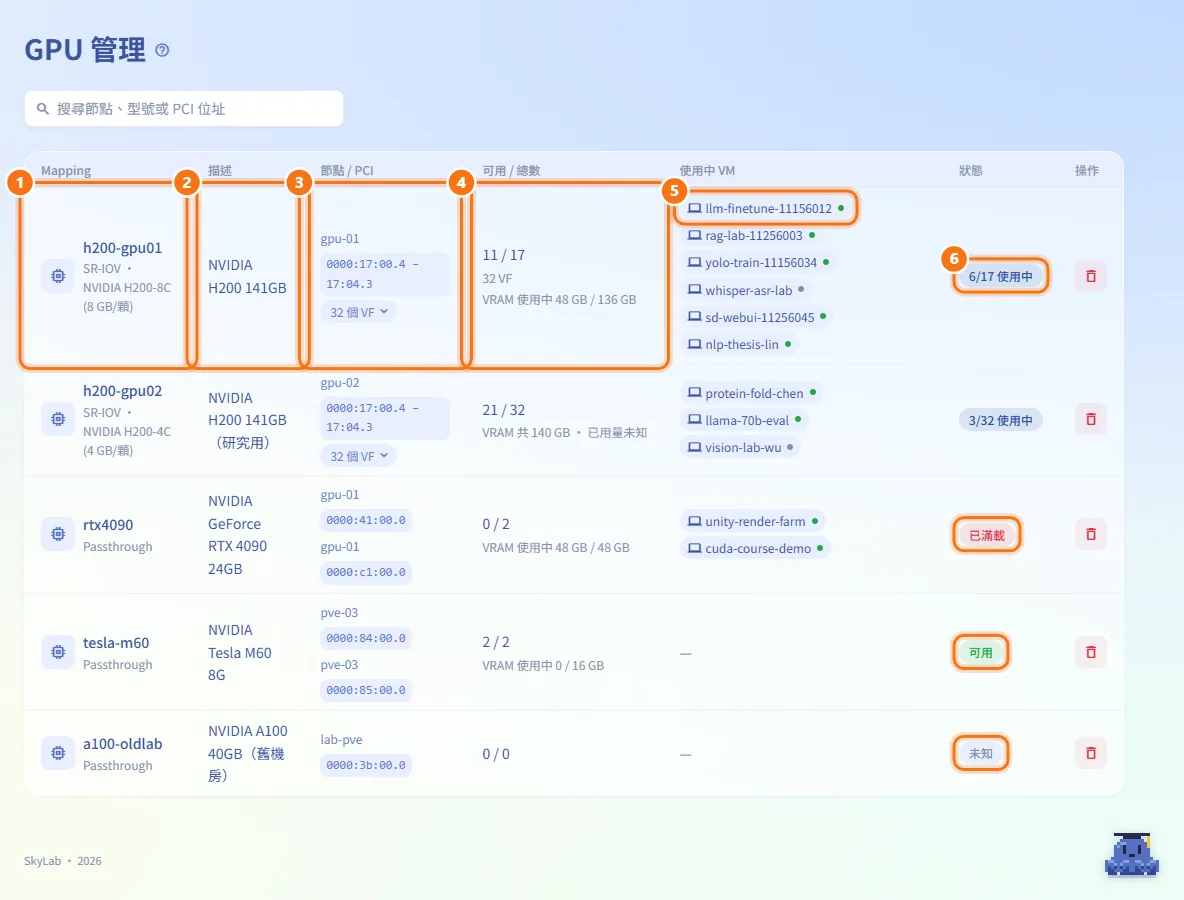The height and width of the screenshot is (900, 1184).
Task: Click the 3/32 使用中 status badge
Action: 1001,420
